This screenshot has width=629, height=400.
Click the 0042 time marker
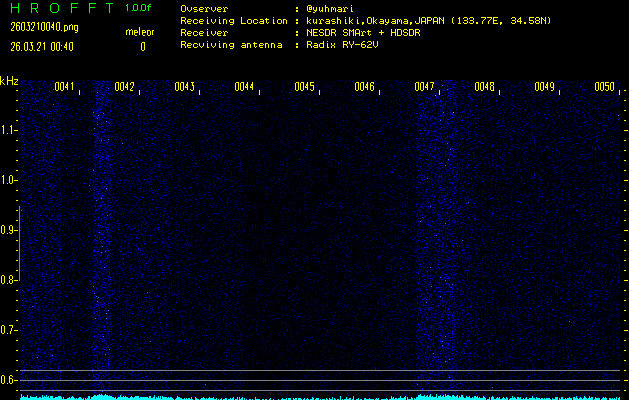coord(124,87)
